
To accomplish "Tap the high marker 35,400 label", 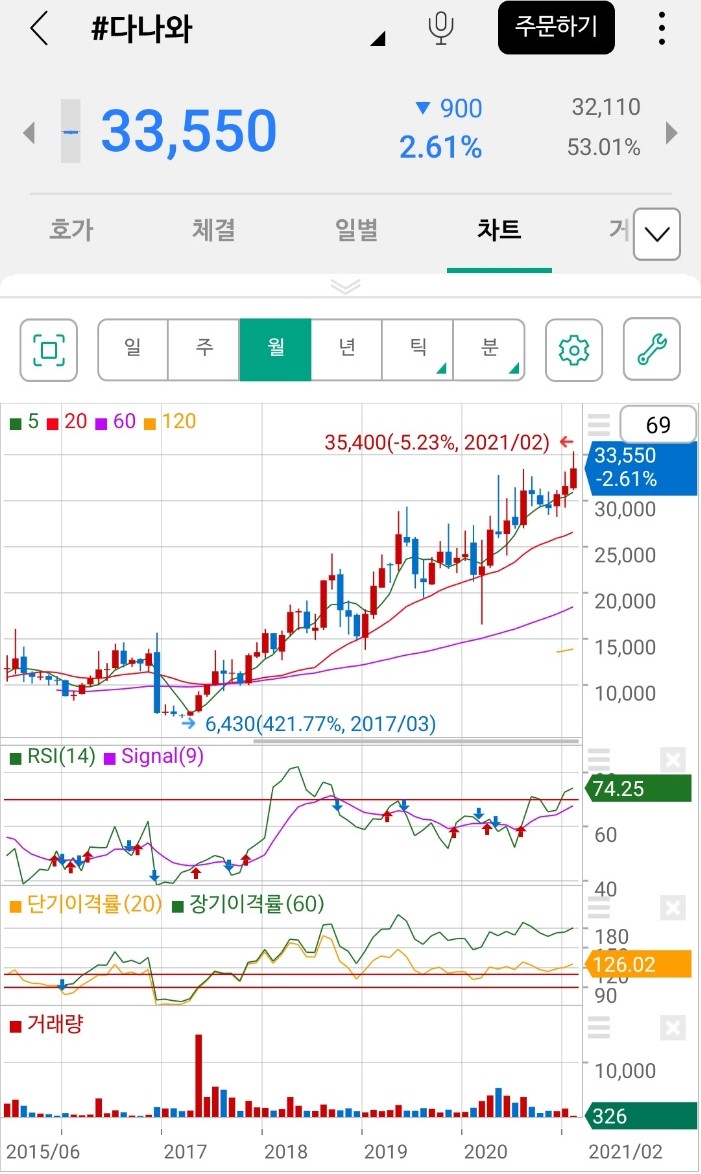I will [437, 442].
